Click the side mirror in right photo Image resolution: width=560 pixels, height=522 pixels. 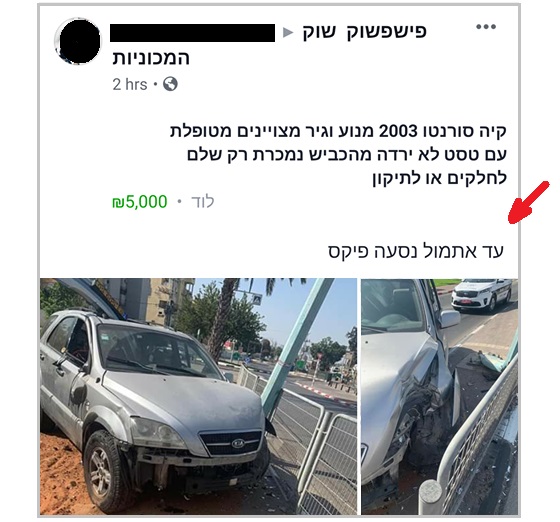[449, 318]
